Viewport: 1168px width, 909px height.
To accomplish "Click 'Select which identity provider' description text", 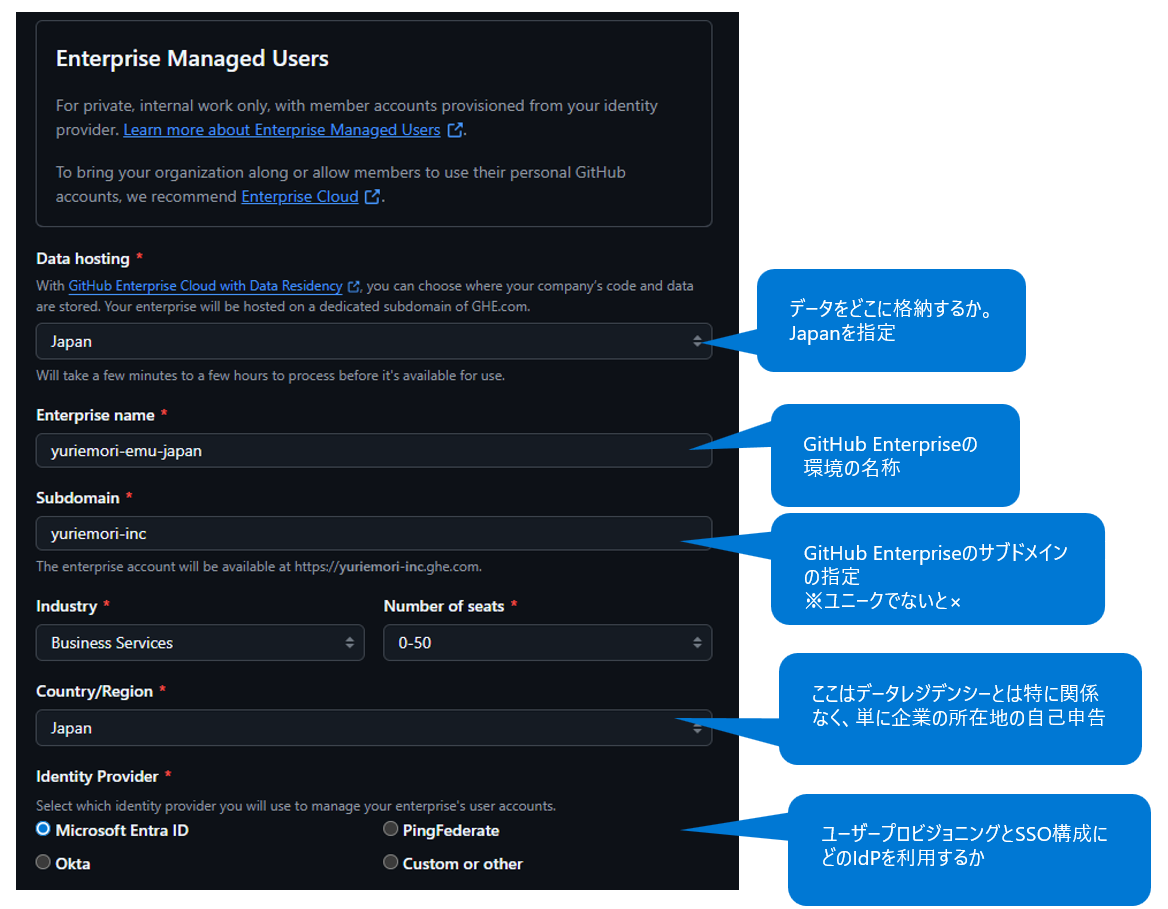I will coord(296,806).
